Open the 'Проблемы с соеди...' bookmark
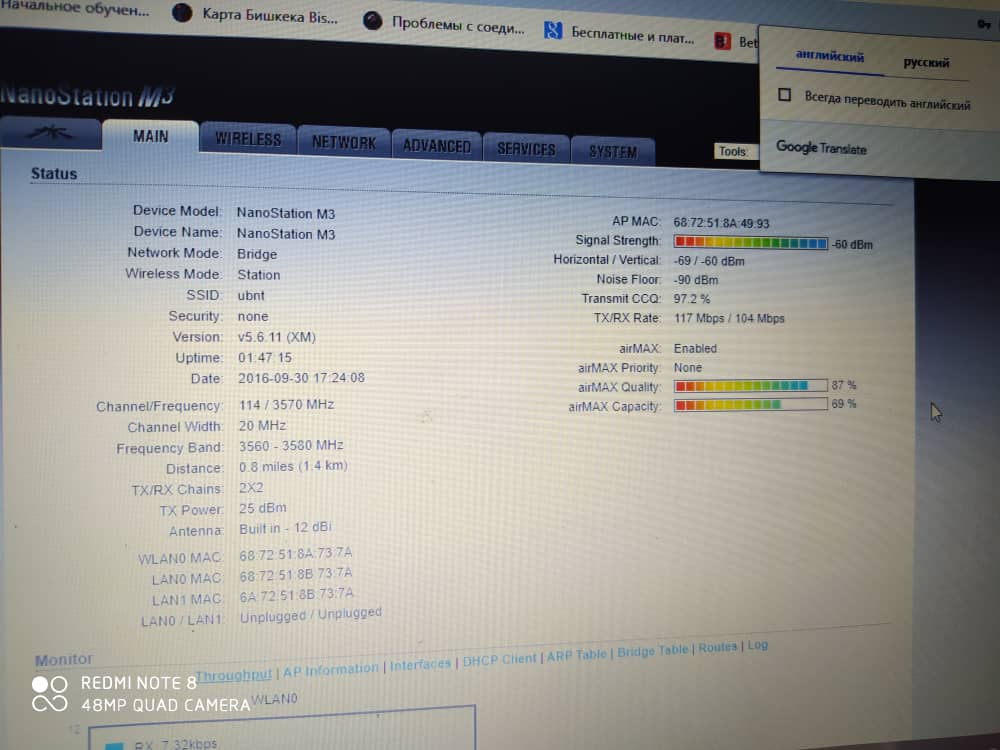Image resolution: width=1000 pixels, height=750 pixels. coord(444,25)
